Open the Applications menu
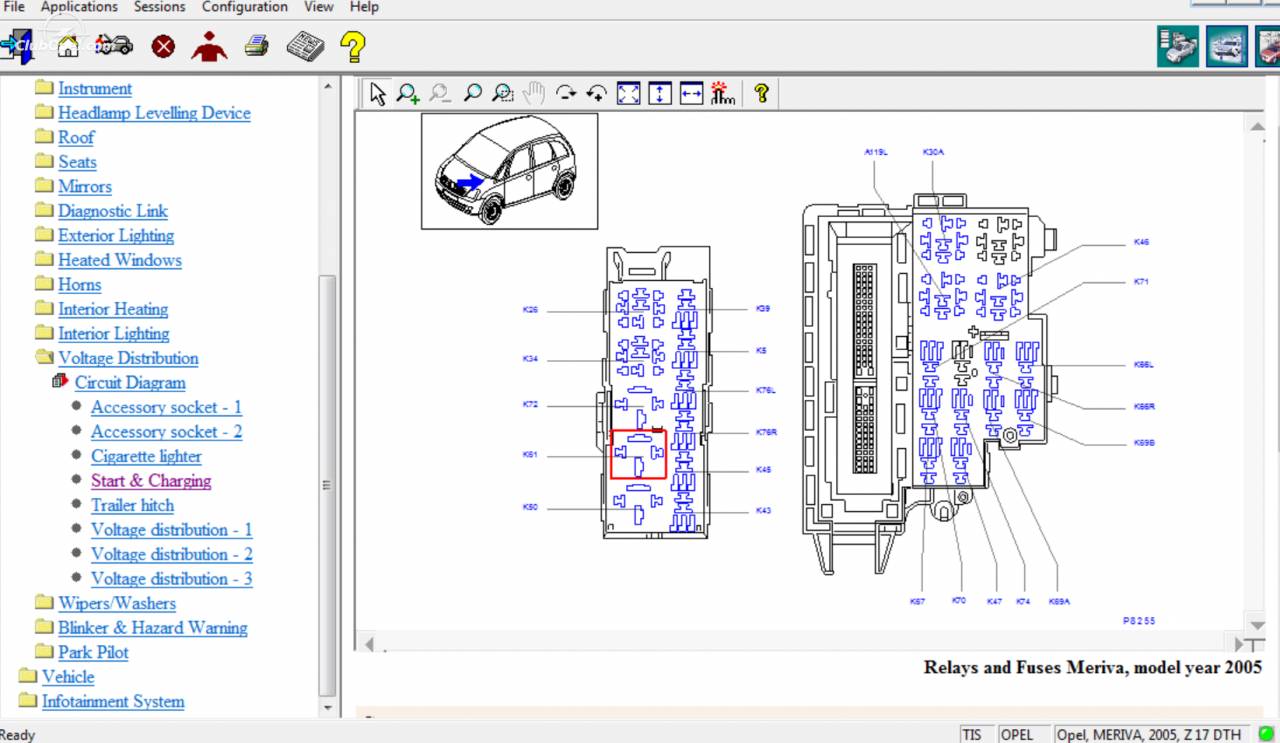 79,7
